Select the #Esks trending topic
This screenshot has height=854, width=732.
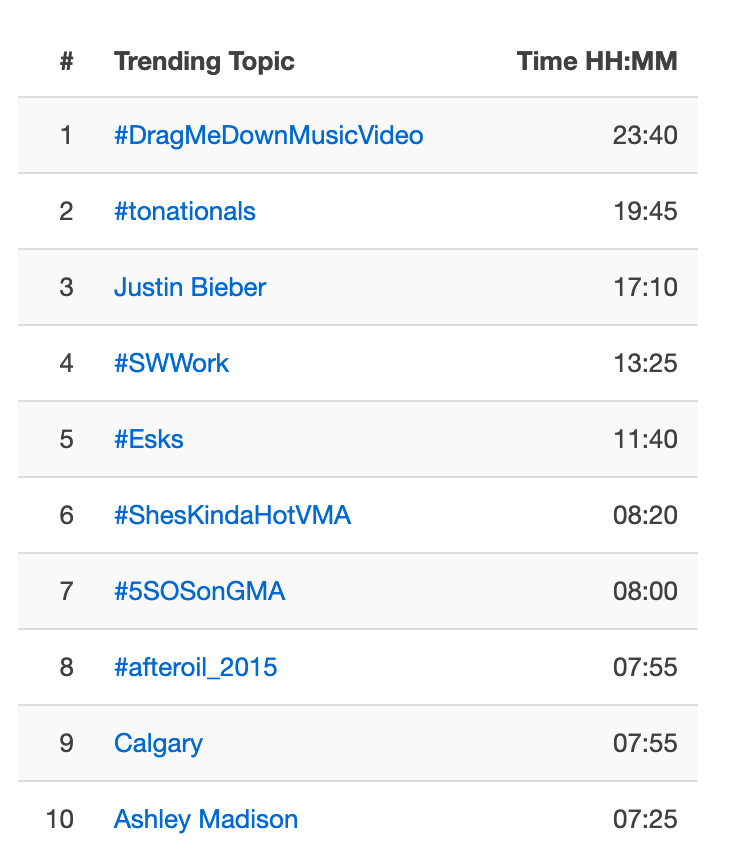point(149,439)
